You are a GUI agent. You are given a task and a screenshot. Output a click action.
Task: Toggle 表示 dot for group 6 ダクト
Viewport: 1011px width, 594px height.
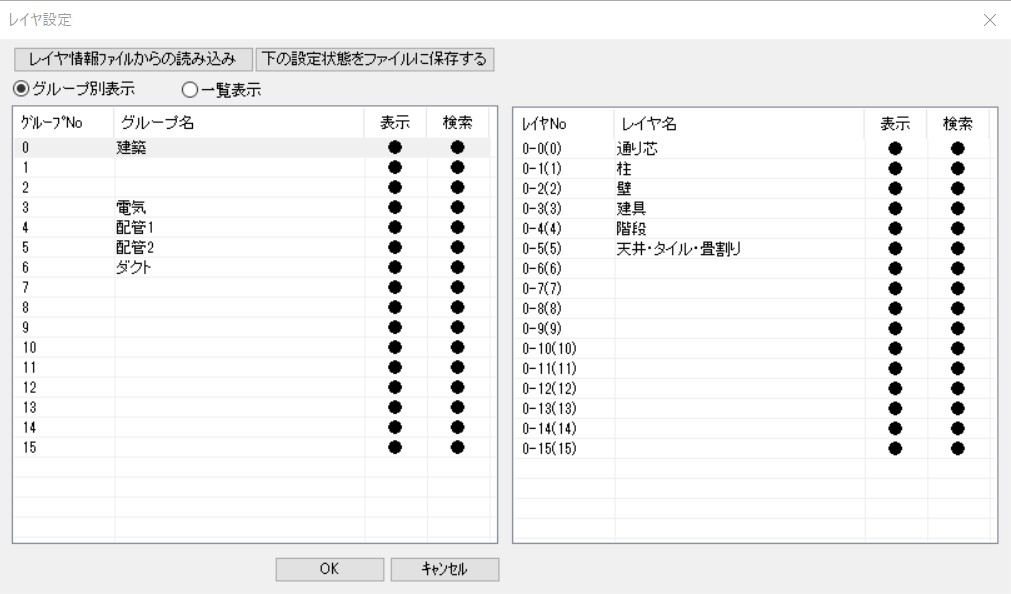pos(395,267)
